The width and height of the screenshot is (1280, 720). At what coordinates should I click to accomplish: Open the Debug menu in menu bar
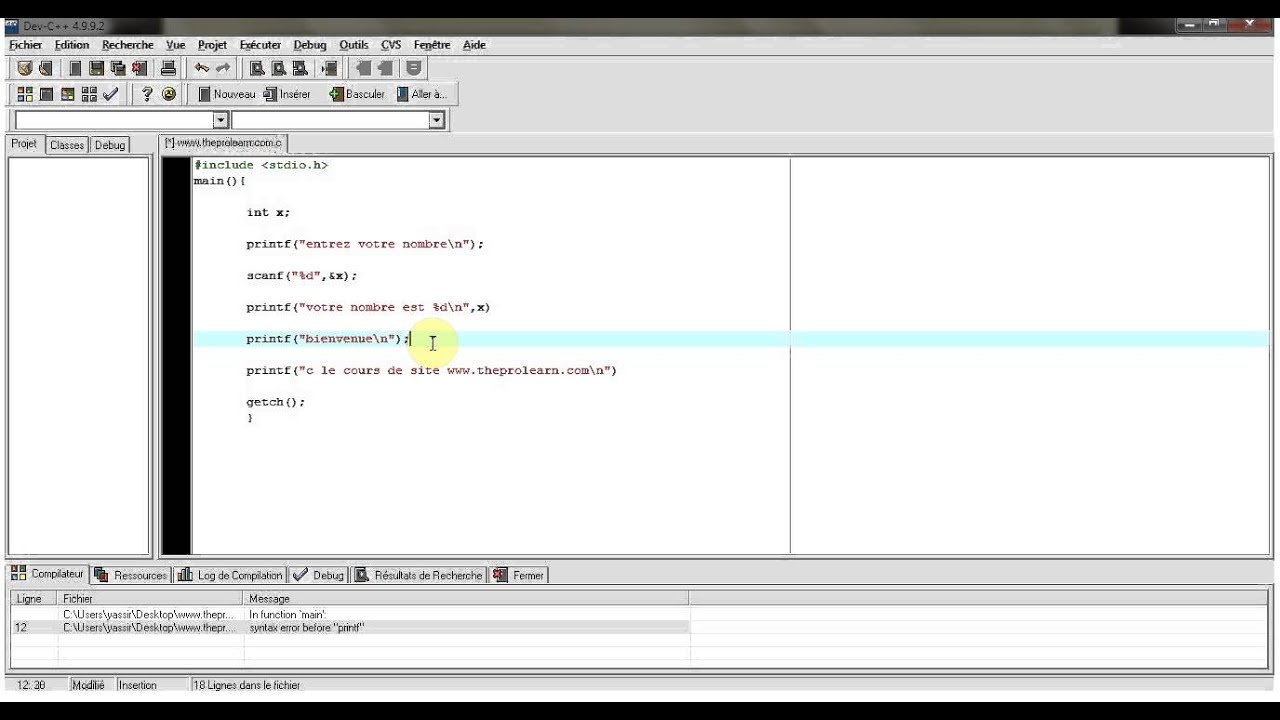(x=310, y=45)
